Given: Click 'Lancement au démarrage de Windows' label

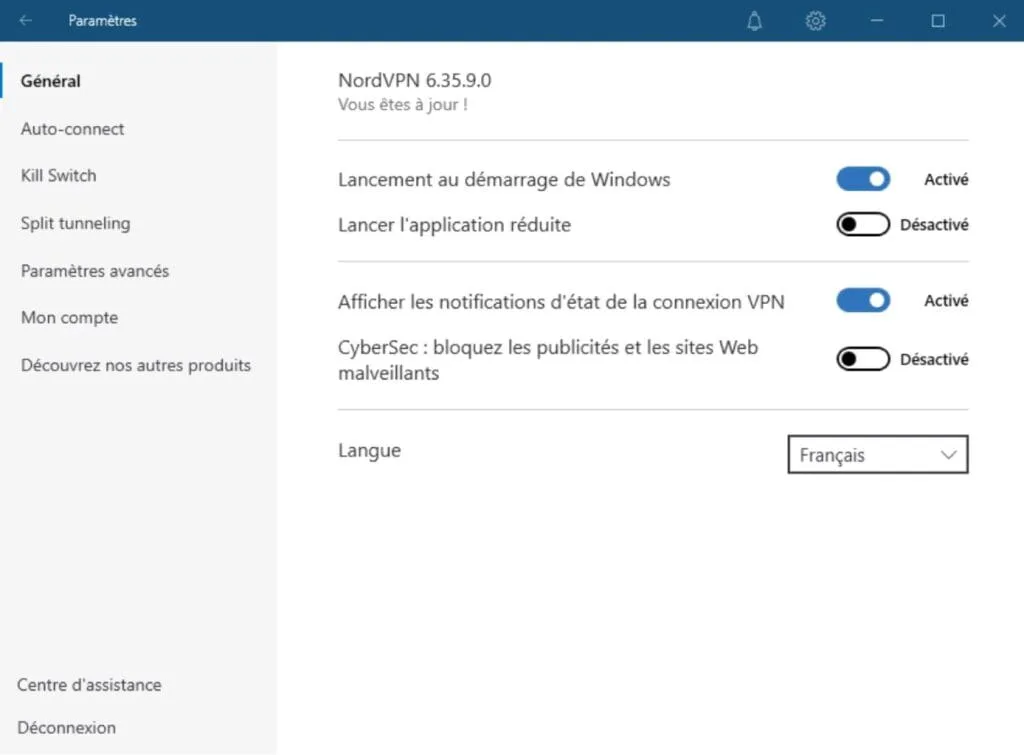Looking at the screenshot, I should click(504, 180).
